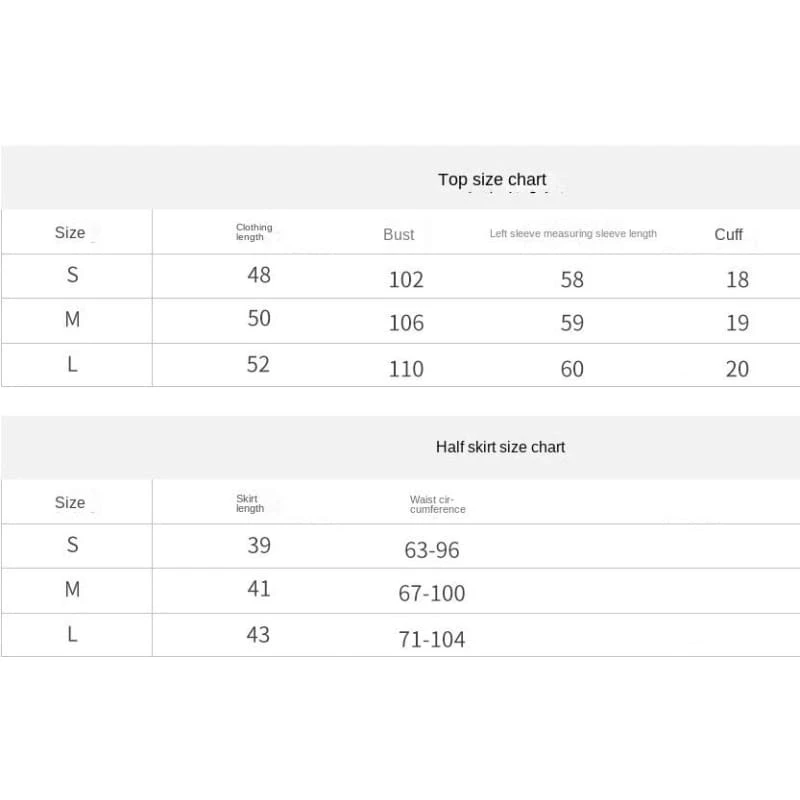Select the skirt length value 39
Image resolution: width=800 pixels, height=800 pixels.
click(x=259, y=545)
